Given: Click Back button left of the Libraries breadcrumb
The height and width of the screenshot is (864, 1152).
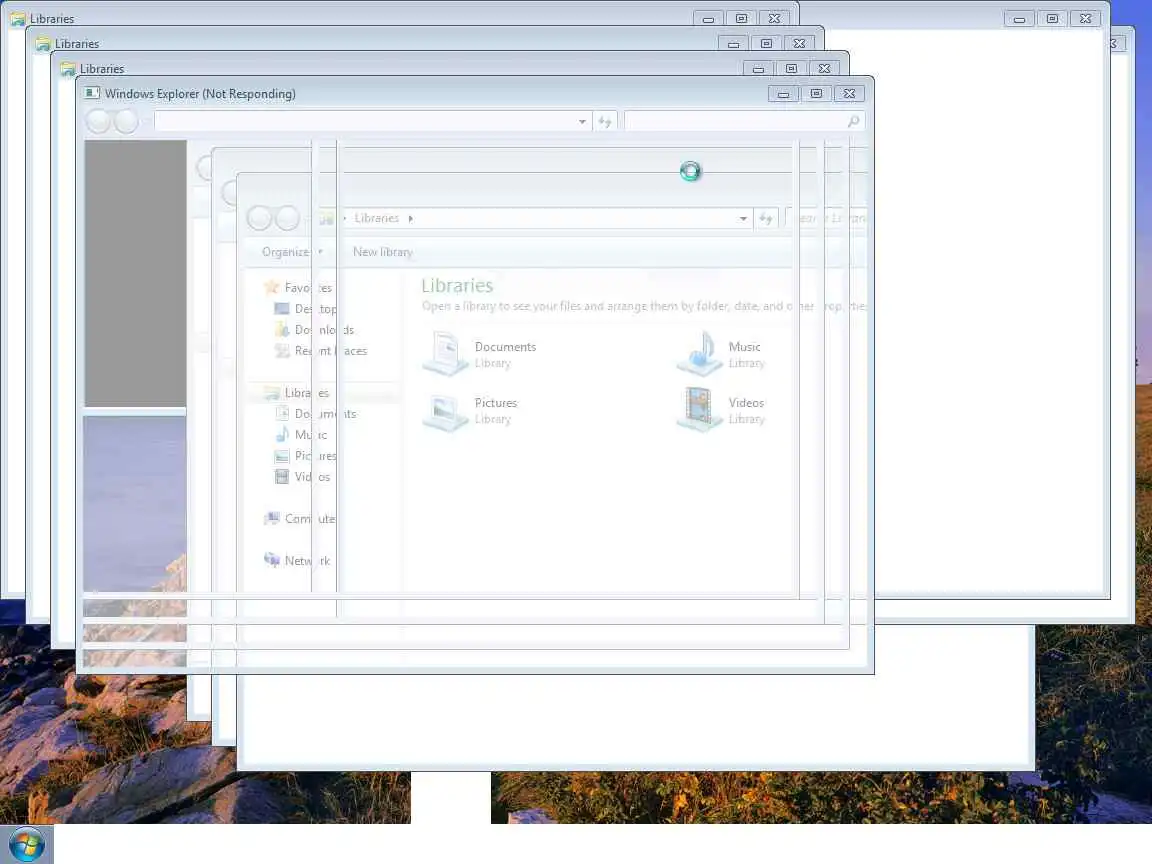Looking at the screenshot, I should [259, 218].
